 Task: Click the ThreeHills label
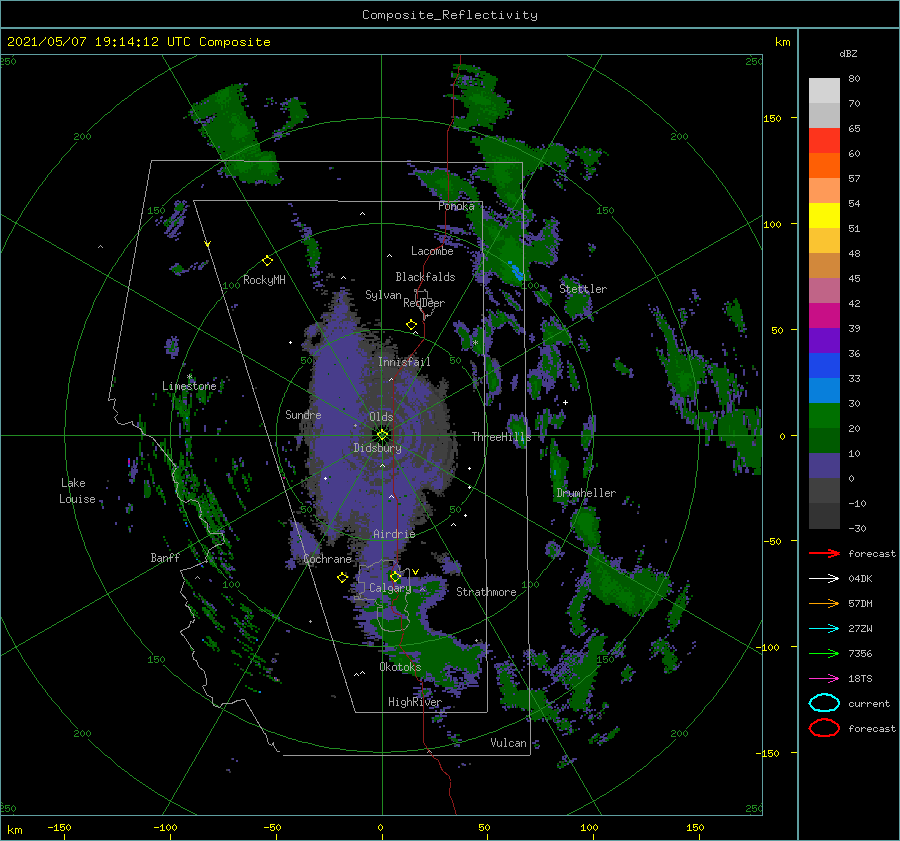coord(501,437)
